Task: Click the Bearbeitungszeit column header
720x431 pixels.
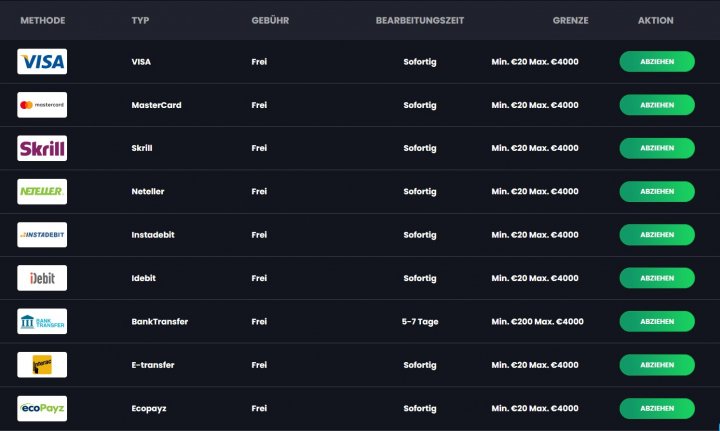Action: [x=420, y=20]
